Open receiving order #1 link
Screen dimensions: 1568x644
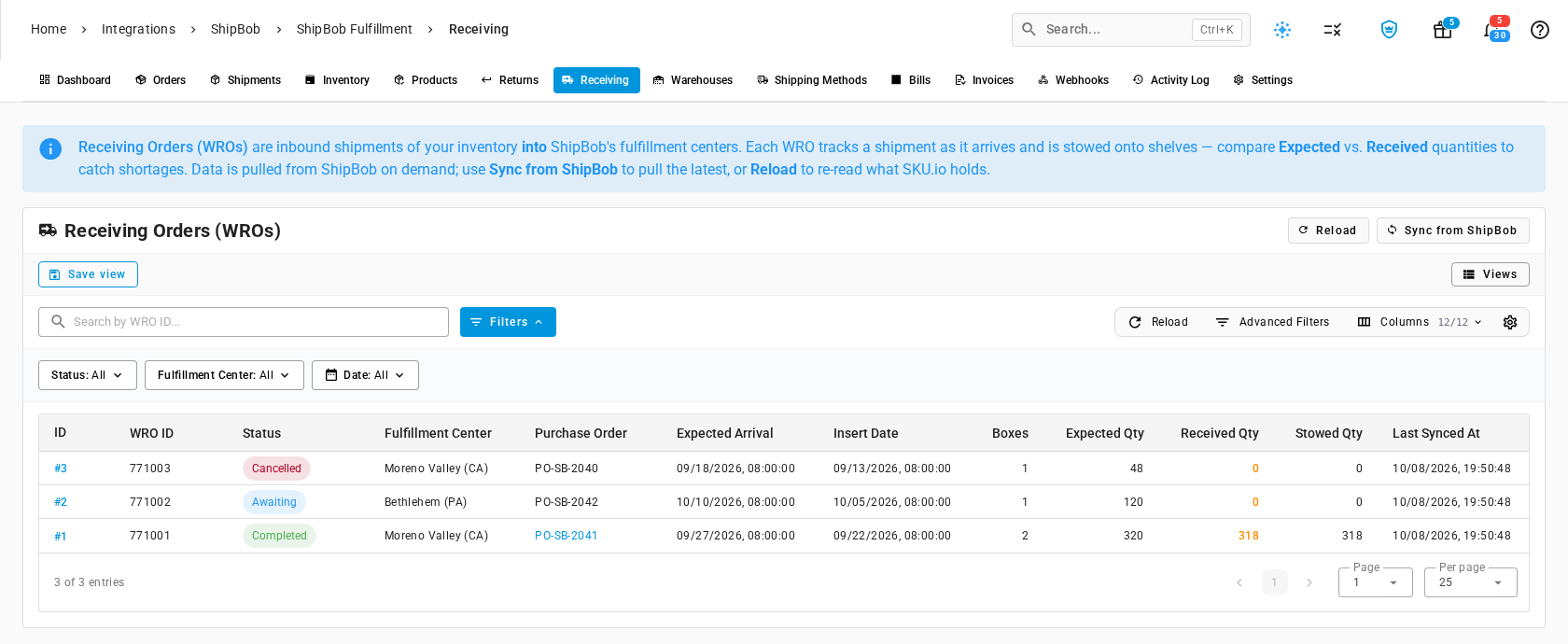tap(61, 537)
